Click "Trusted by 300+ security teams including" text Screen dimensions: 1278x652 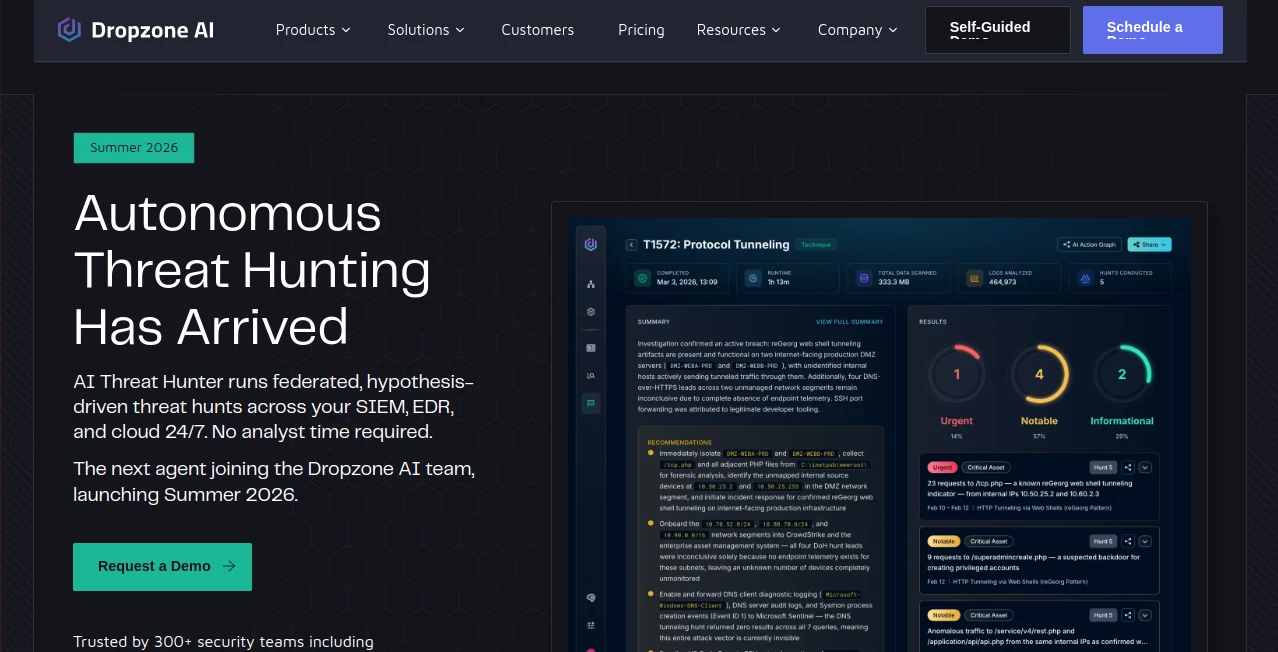[223, 642]
